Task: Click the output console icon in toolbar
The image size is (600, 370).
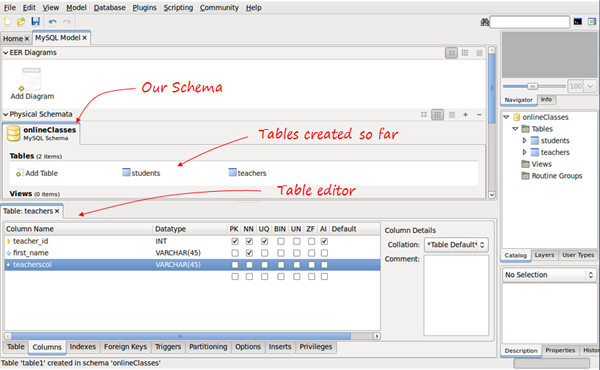Action: pyautogui.click(x=578, y=22)
